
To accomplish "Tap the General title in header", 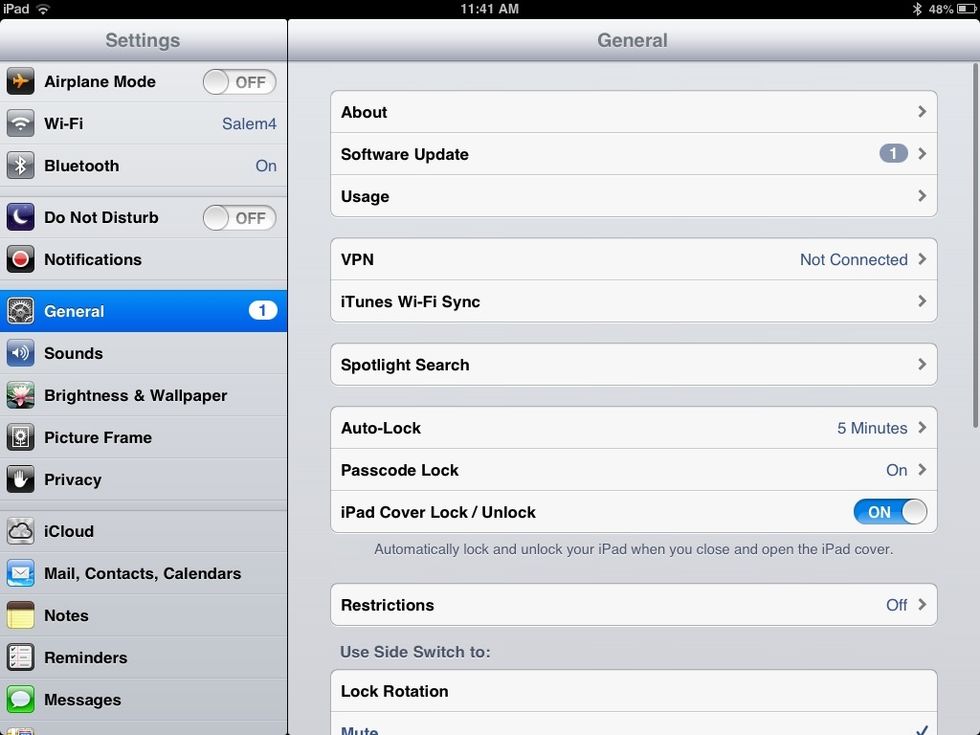I will click(x=632, y=40).
